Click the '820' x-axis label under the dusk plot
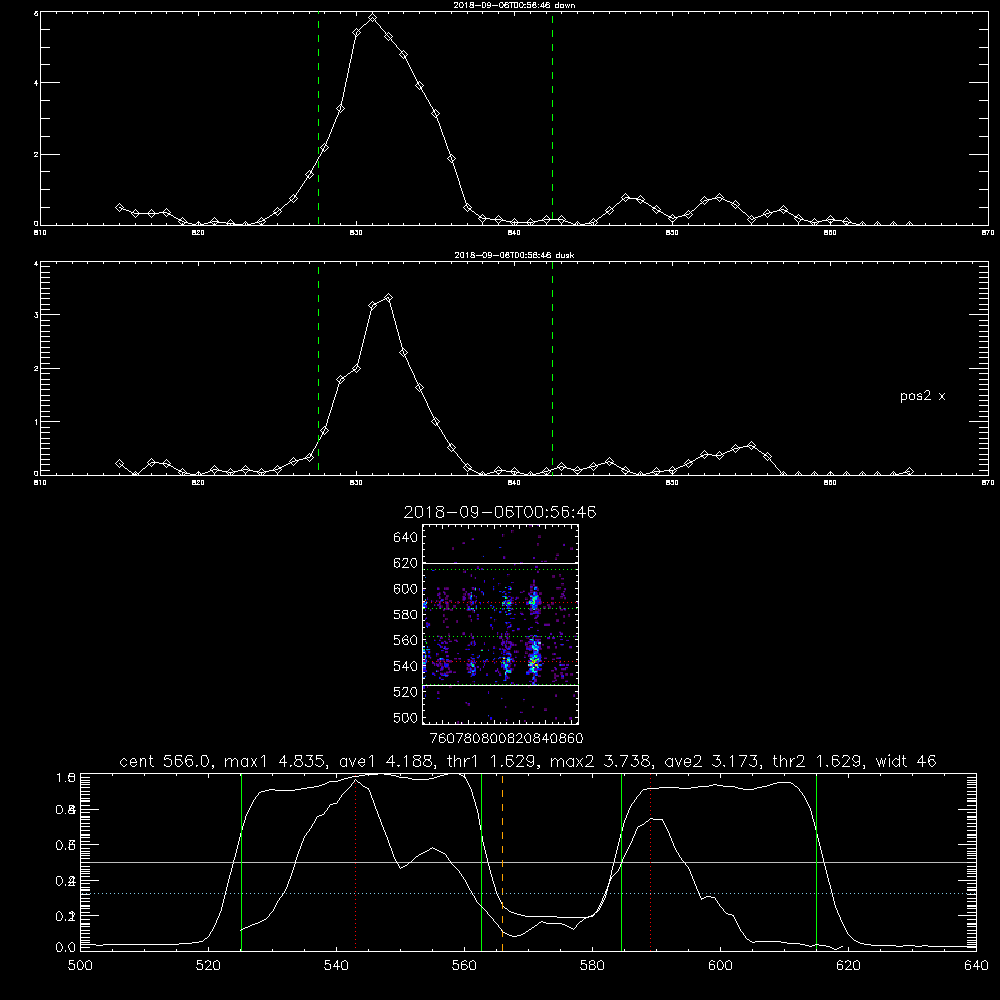 click(198, 483)
